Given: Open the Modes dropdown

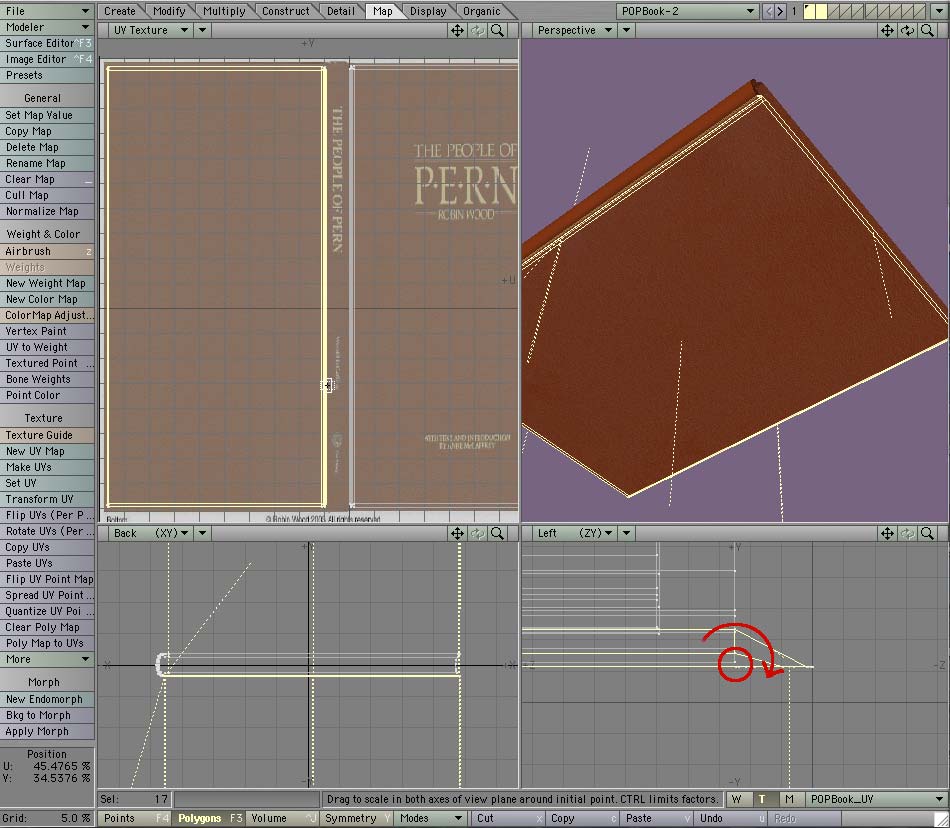Looking at the screenshot, I should click(x=431, y=818).
